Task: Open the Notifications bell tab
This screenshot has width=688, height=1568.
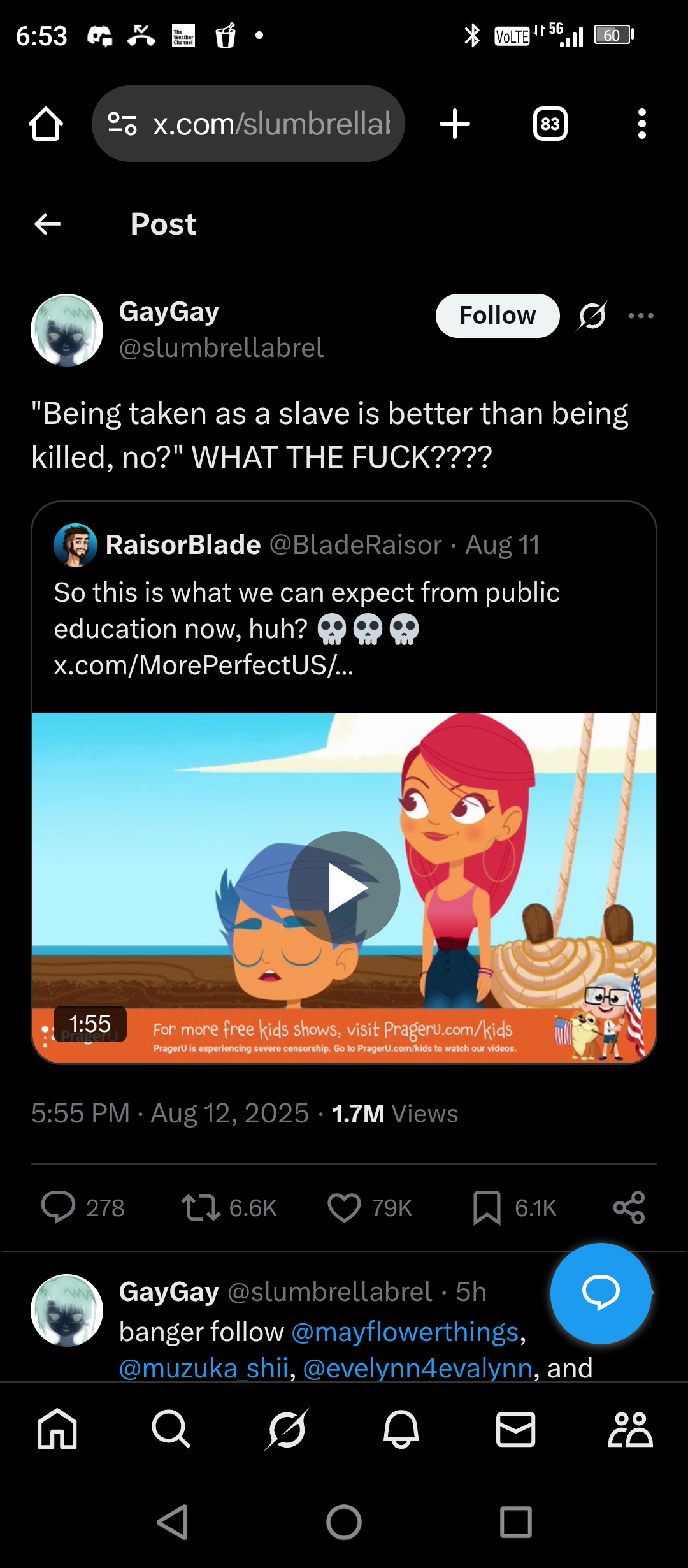Action: (x=401, y=1429)
